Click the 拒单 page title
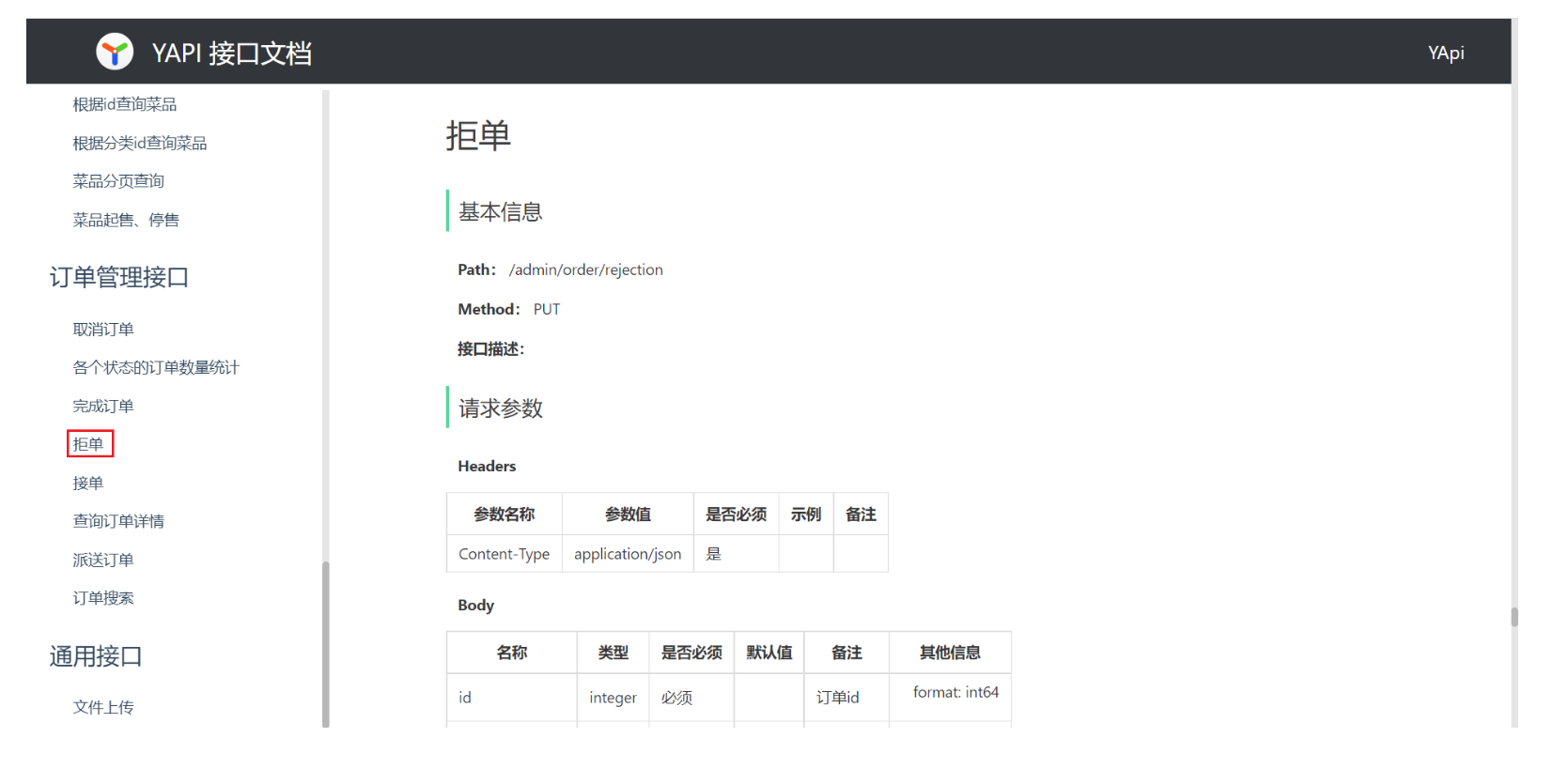This screenshot has width=1568, height=769. pos(478,136)
